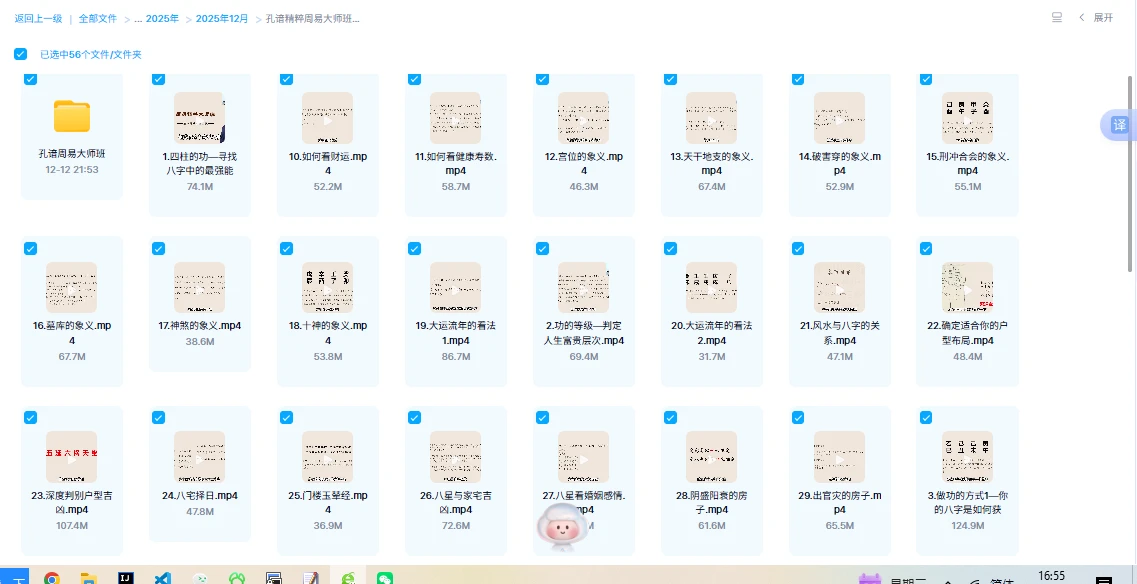Click 返回上一级 to go back

point(38,19)
